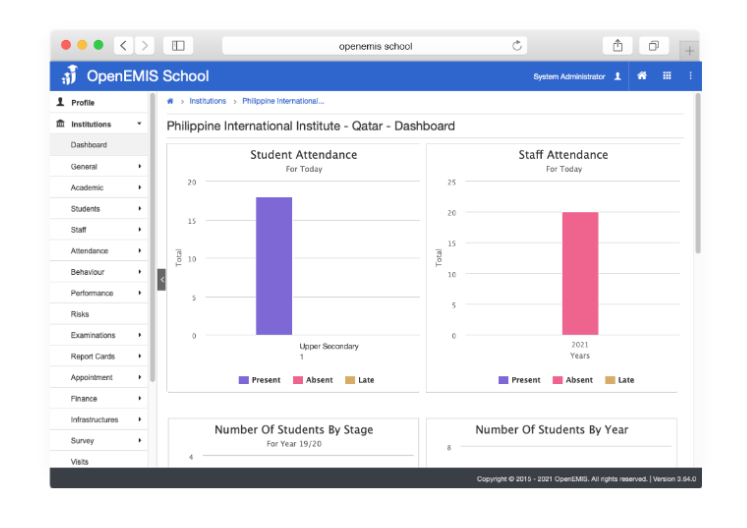The width and height of the screenshot is (747, 528).
Task: Go back with the browser back arrow
Action: 123,46
